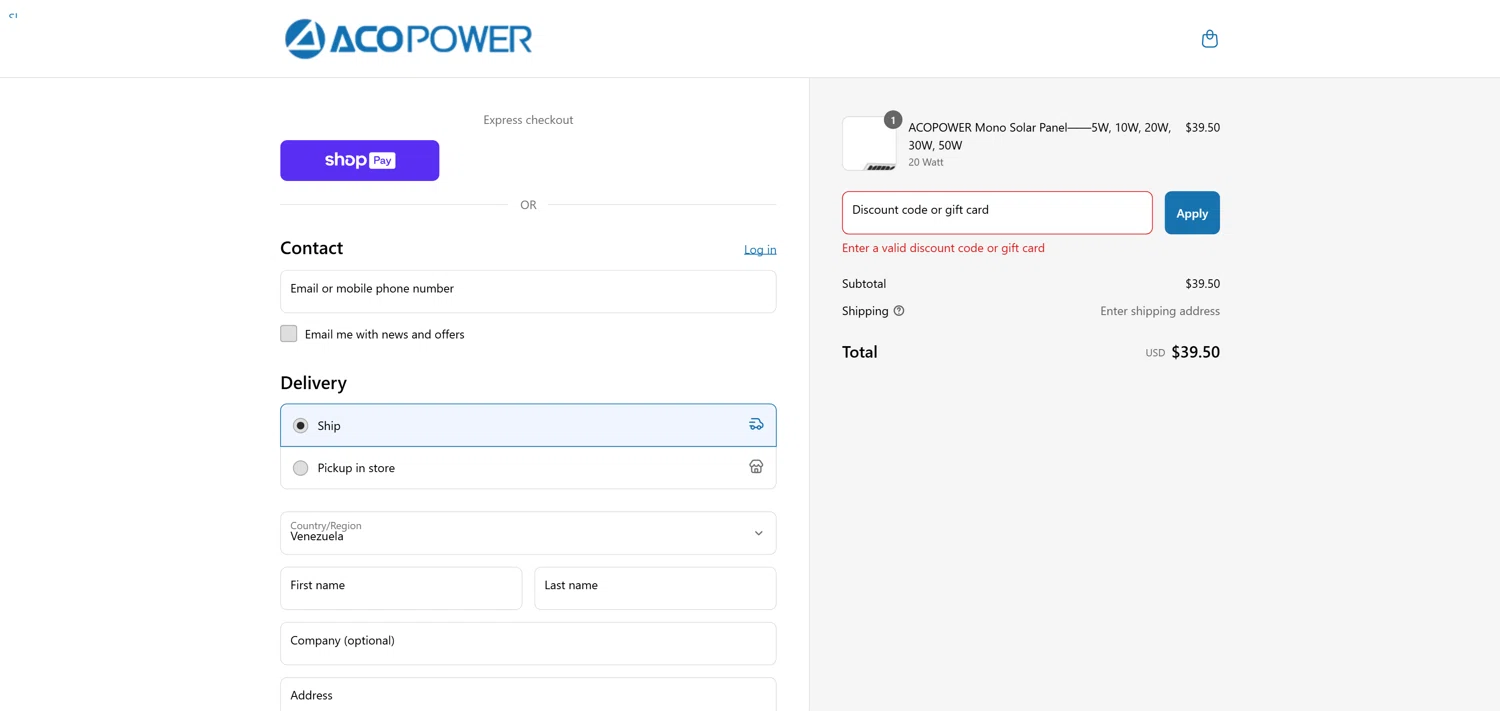This screenshot has width=1500, height=711.
Task: Open the Country/Region dropdown showing Venezuela
Action: coord(528,533)
